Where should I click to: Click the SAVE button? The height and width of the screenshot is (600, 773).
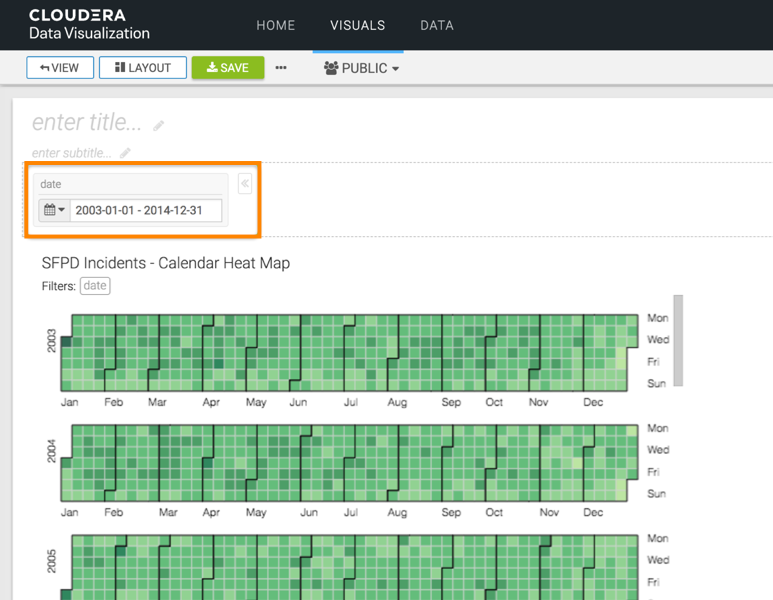[228, 68]
